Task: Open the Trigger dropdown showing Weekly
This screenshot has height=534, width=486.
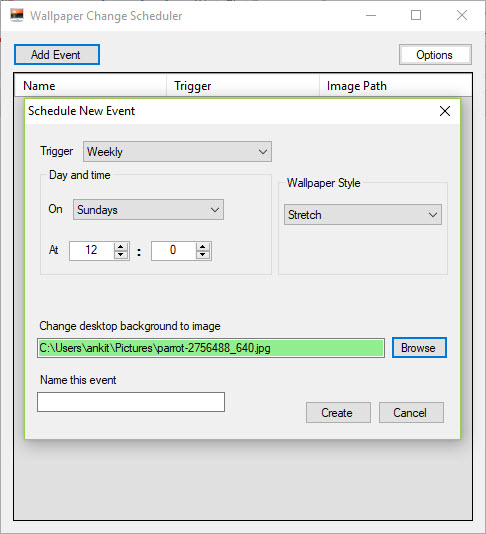Action: click(177, 152)
